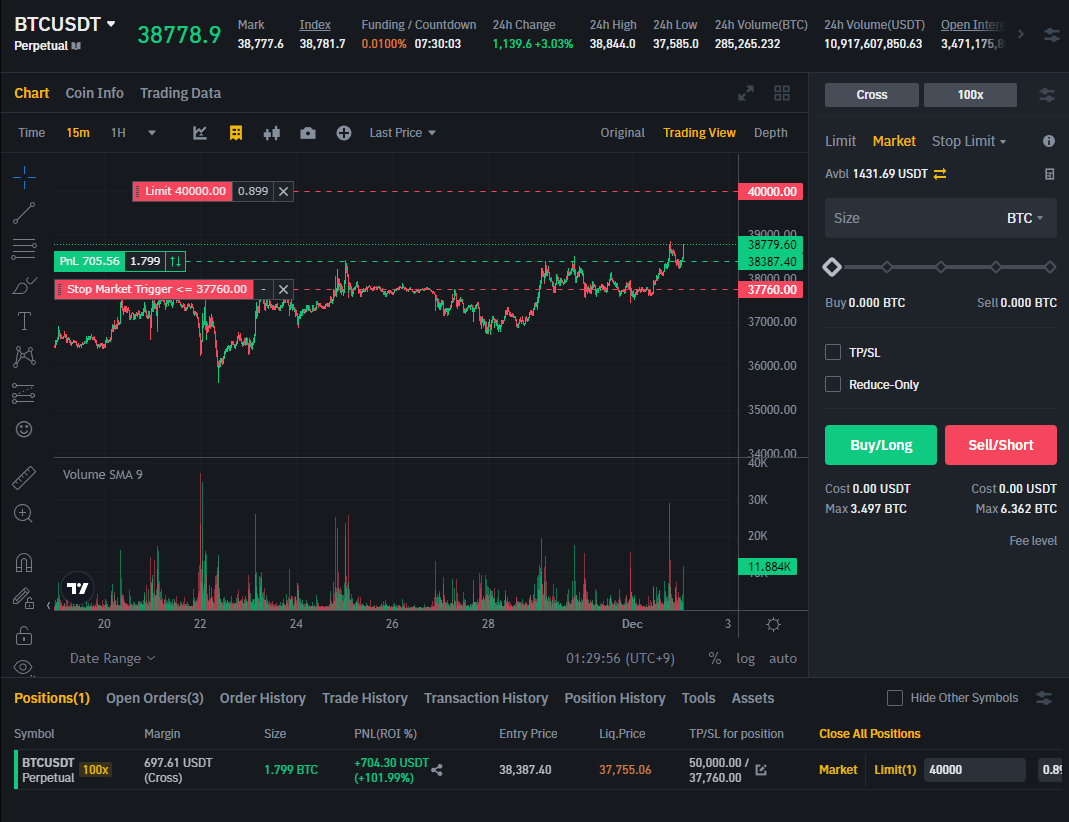The image size is (1069, 822).
Task: Toggle lock all drawing tools
Action: pyautogui.click(x=24, y=635)
